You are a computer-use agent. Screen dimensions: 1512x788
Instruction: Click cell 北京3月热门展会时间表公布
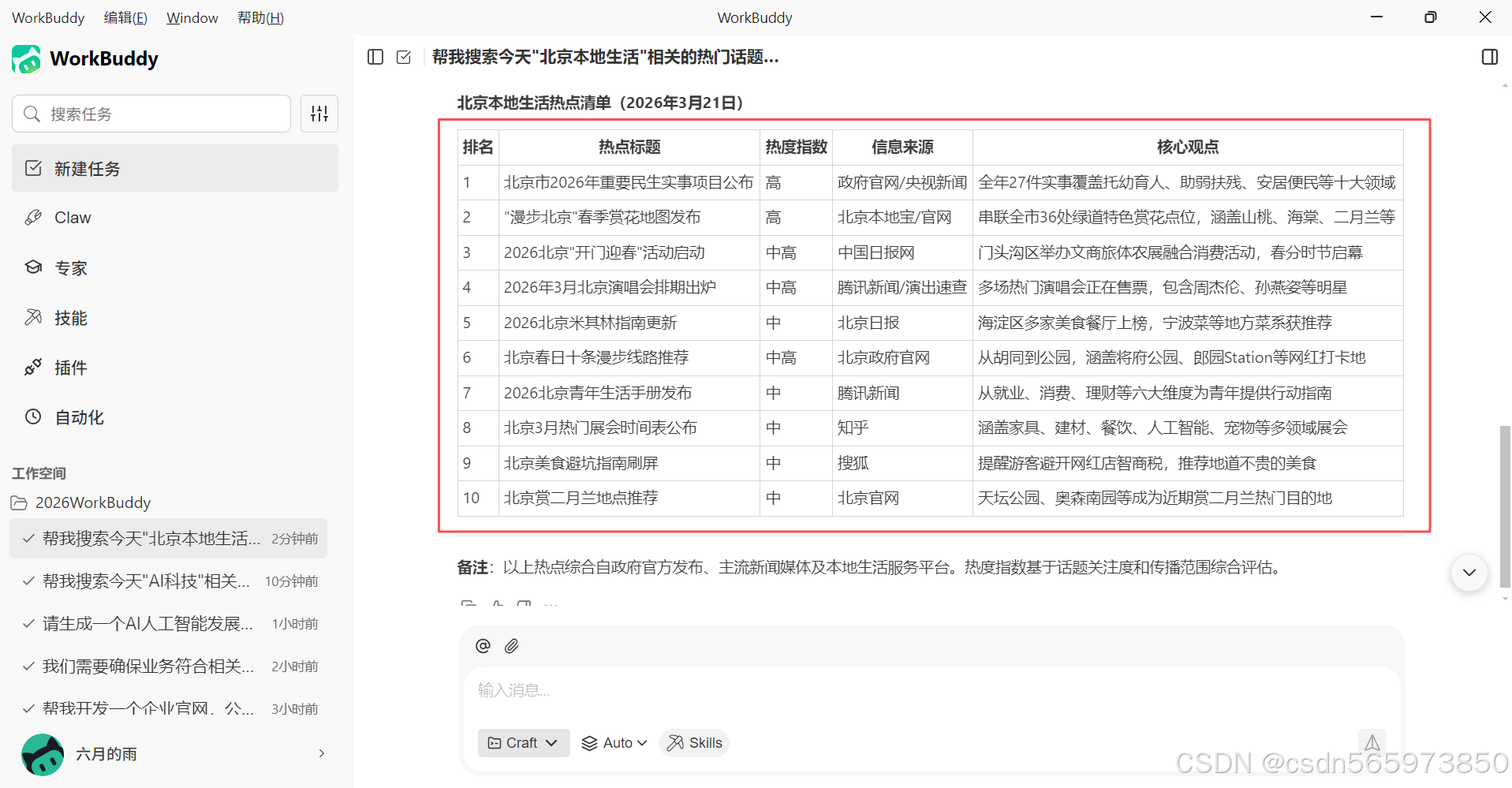[629, 428]
